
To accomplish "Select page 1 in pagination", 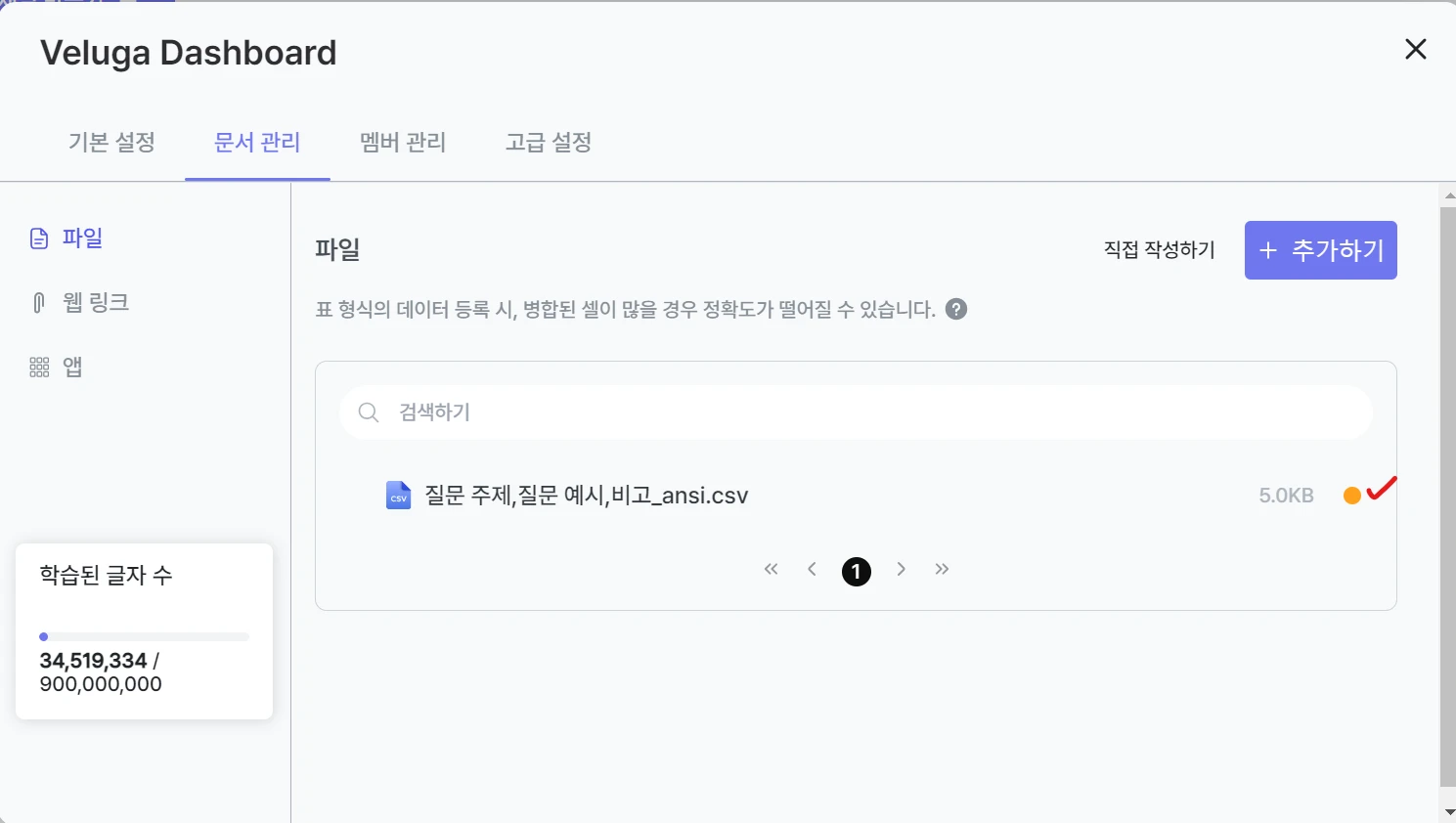I will pos(857,571).
